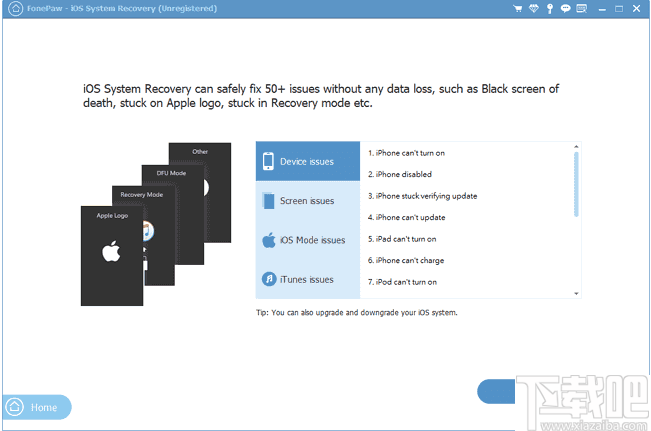The height and width of the screenshot is (431, 651).
Task: Click '7. iPod can't turn on'
Action: [x=402, y=282]
